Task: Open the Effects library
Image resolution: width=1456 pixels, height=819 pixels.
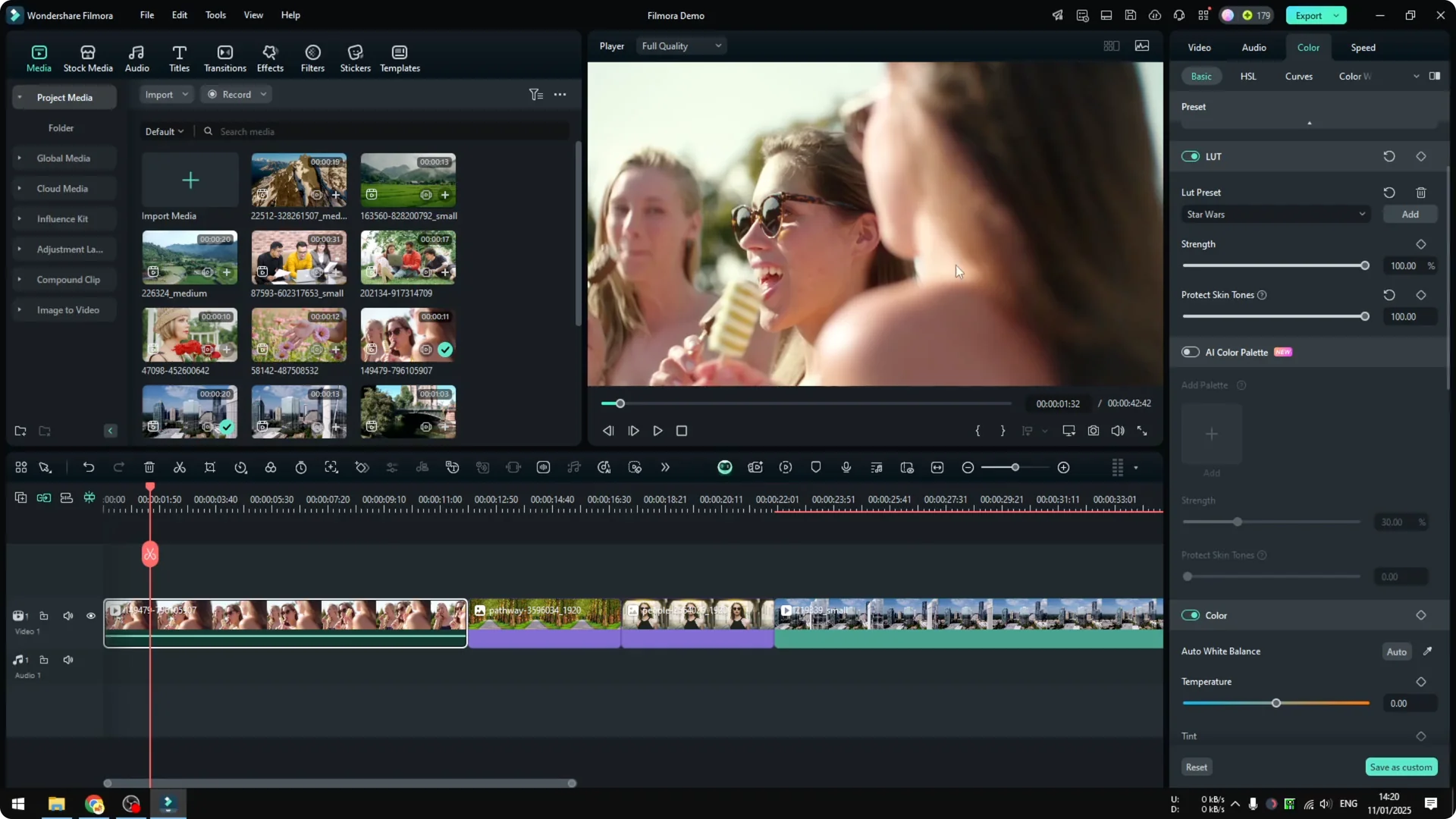Action: tap(270, 58)
